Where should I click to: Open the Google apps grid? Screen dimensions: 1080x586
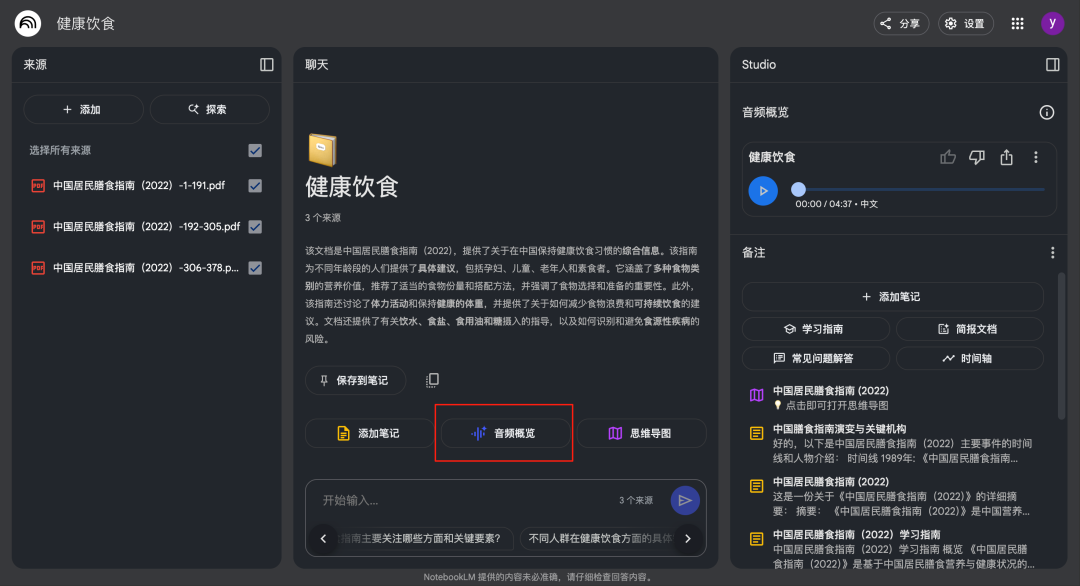[x=1017, y=23]
